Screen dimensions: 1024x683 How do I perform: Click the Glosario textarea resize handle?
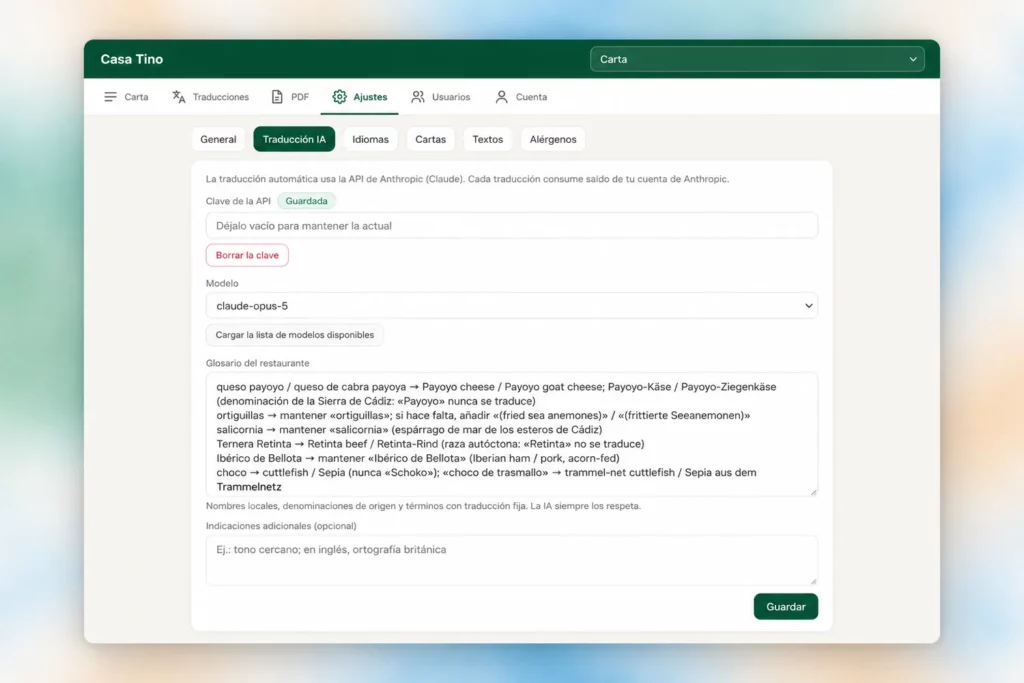(x=813, y=492)
